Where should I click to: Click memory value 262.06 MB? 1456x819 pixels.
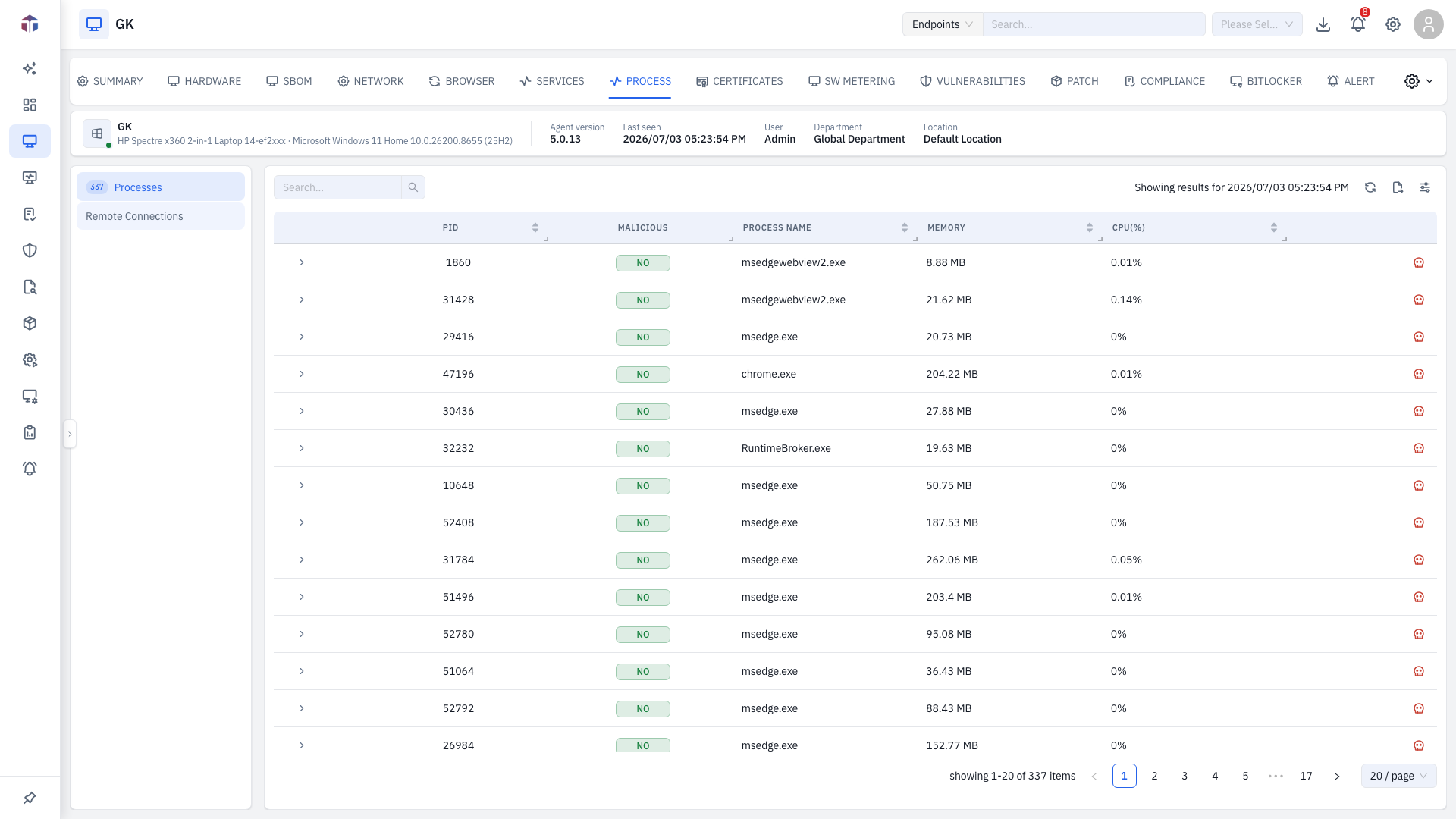pos(952,560)
